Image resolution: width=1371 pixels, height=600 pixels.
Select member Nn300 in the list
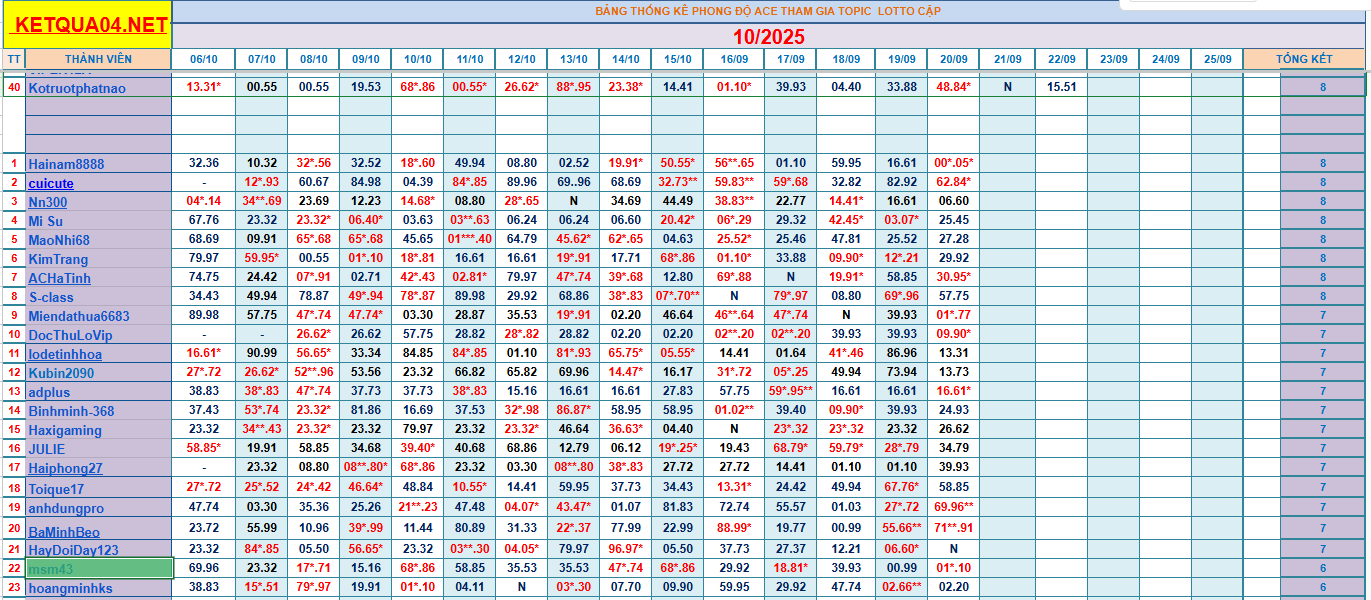(x=48, y=202)
